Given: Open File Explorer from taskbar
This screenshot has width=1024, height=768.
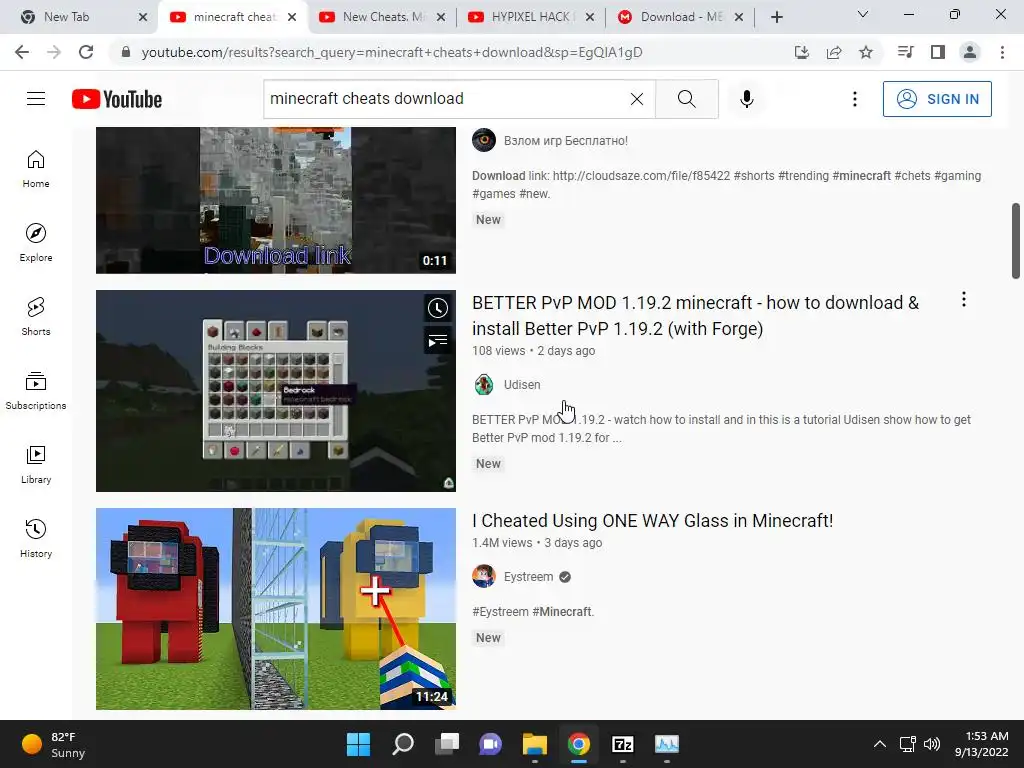Looking at the screenshot, I should tap(534, 744).
